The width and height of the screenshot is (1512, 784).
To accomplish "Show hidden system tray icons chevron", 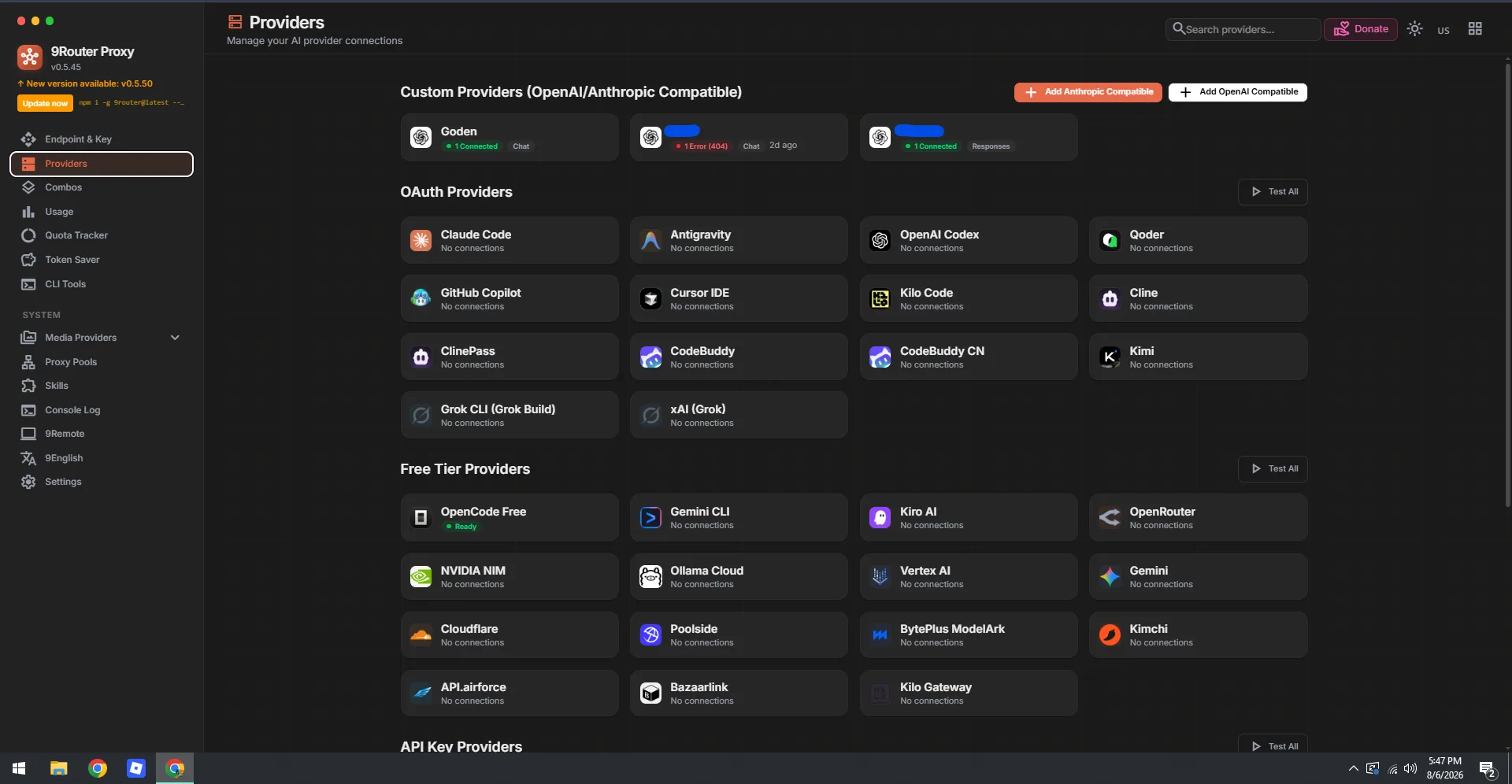I will tap(1353, 768).
